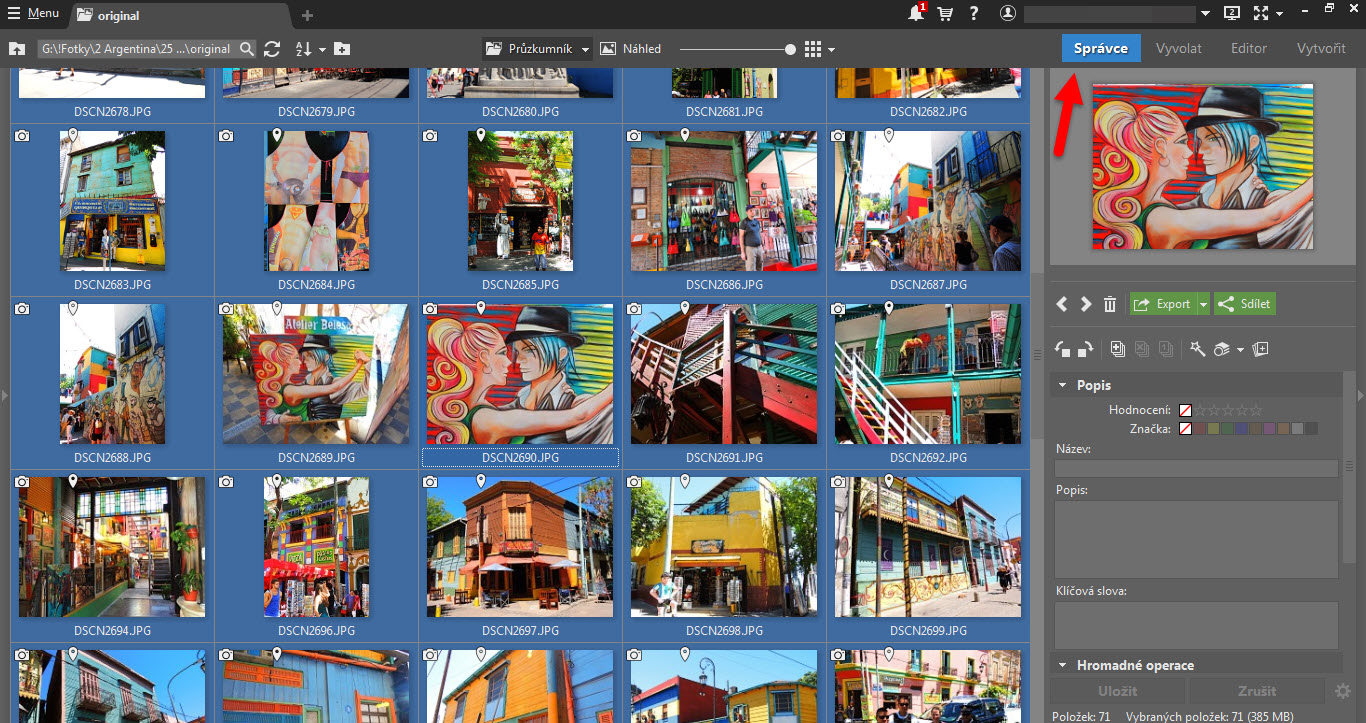Expand the grid display mode dropdown arrow
The image size is (1366, 723).
click(831, 49)
